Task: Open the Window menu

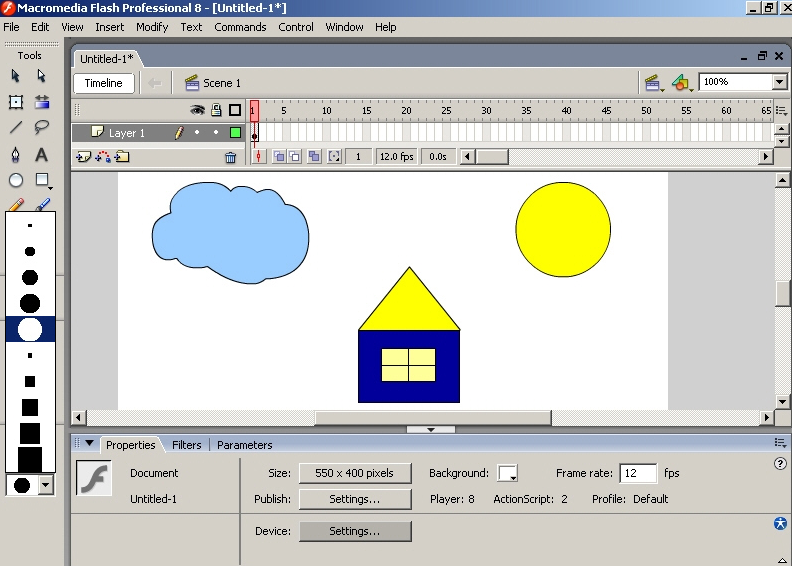Action: pyautogui.click(x=344, y=27)
